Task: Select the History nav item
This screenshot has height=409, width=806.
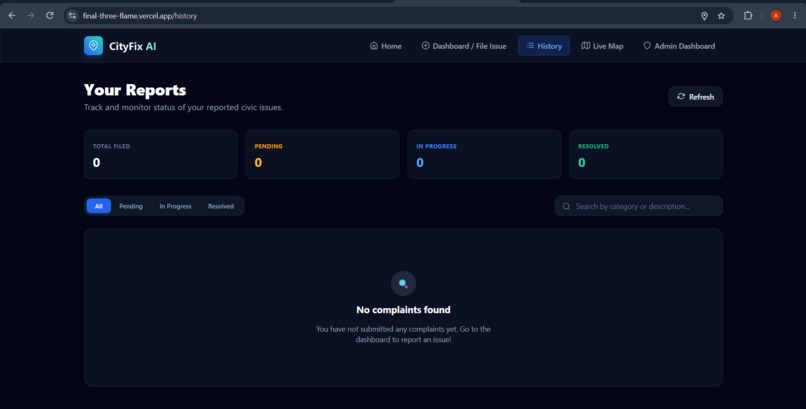Action: coord(544,46)
